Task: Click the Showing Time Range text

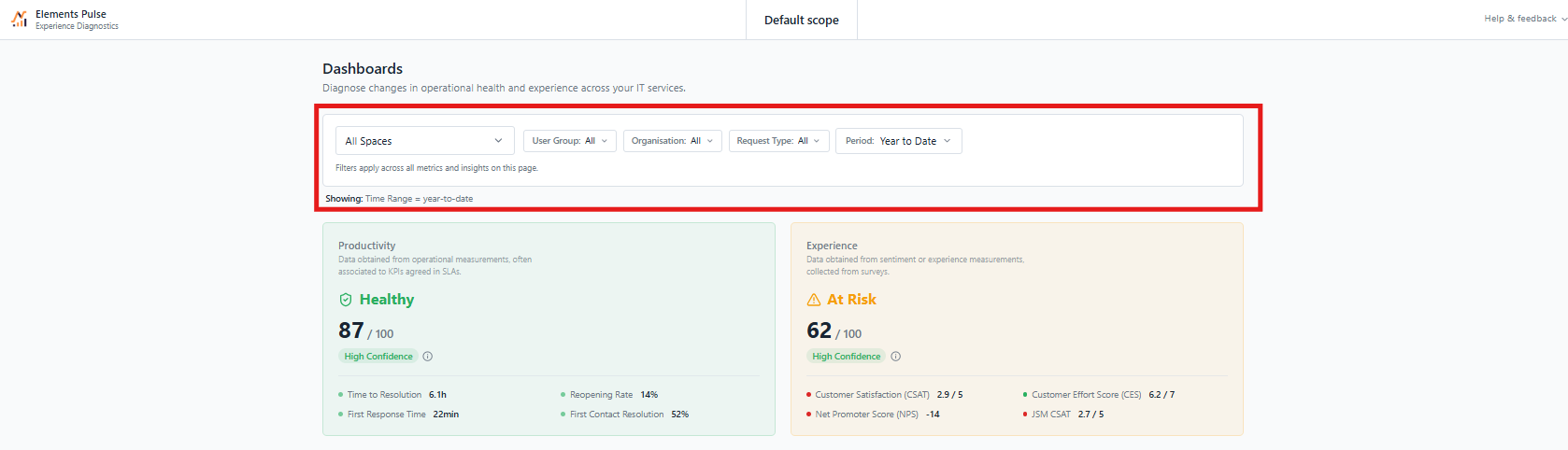Action: pyautogui.click(x=399, y=199)
